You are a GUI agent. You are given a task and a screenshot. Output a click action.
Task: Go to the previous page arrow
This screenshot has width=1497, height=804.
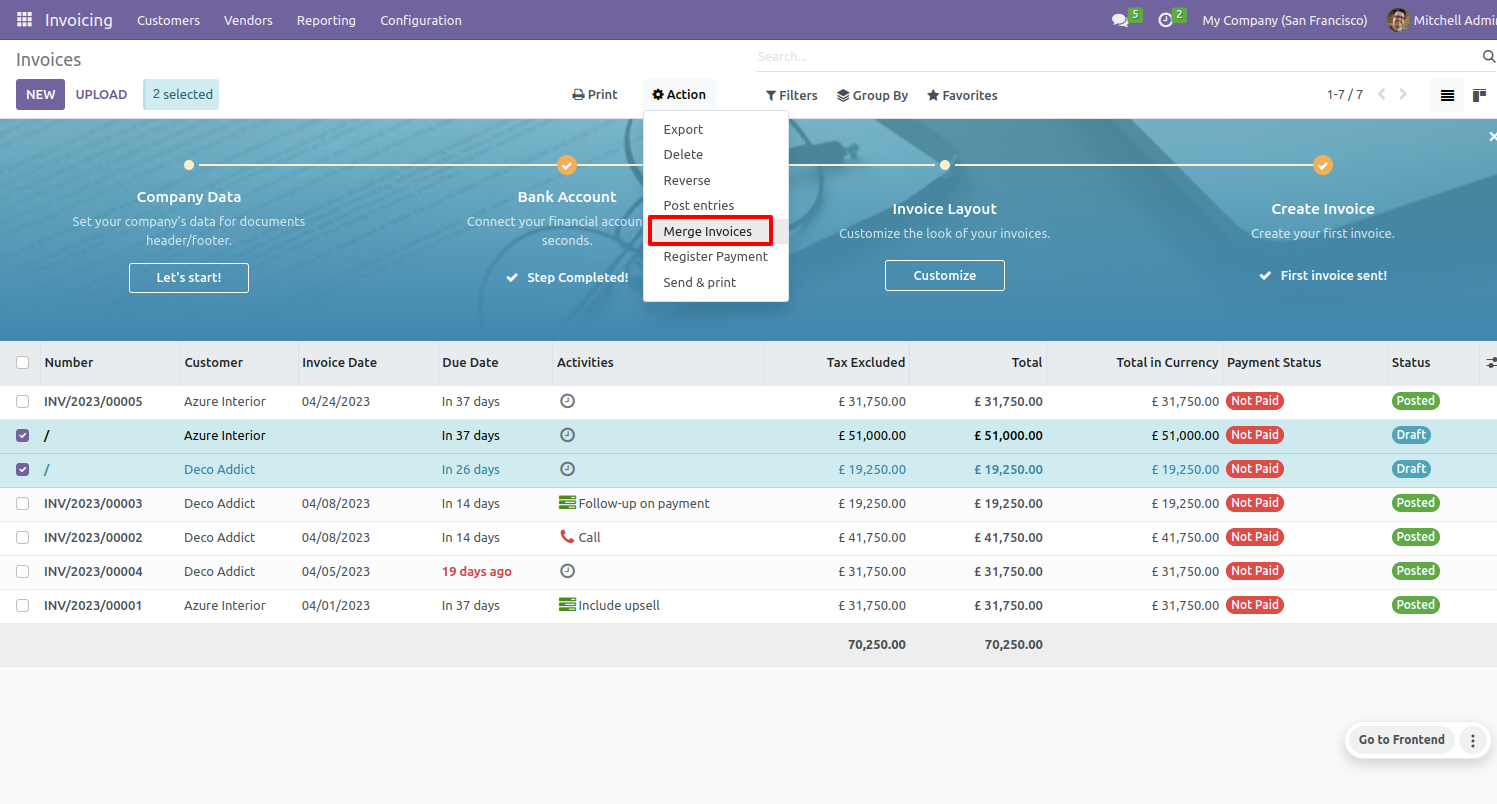(x=1382, y=95)
